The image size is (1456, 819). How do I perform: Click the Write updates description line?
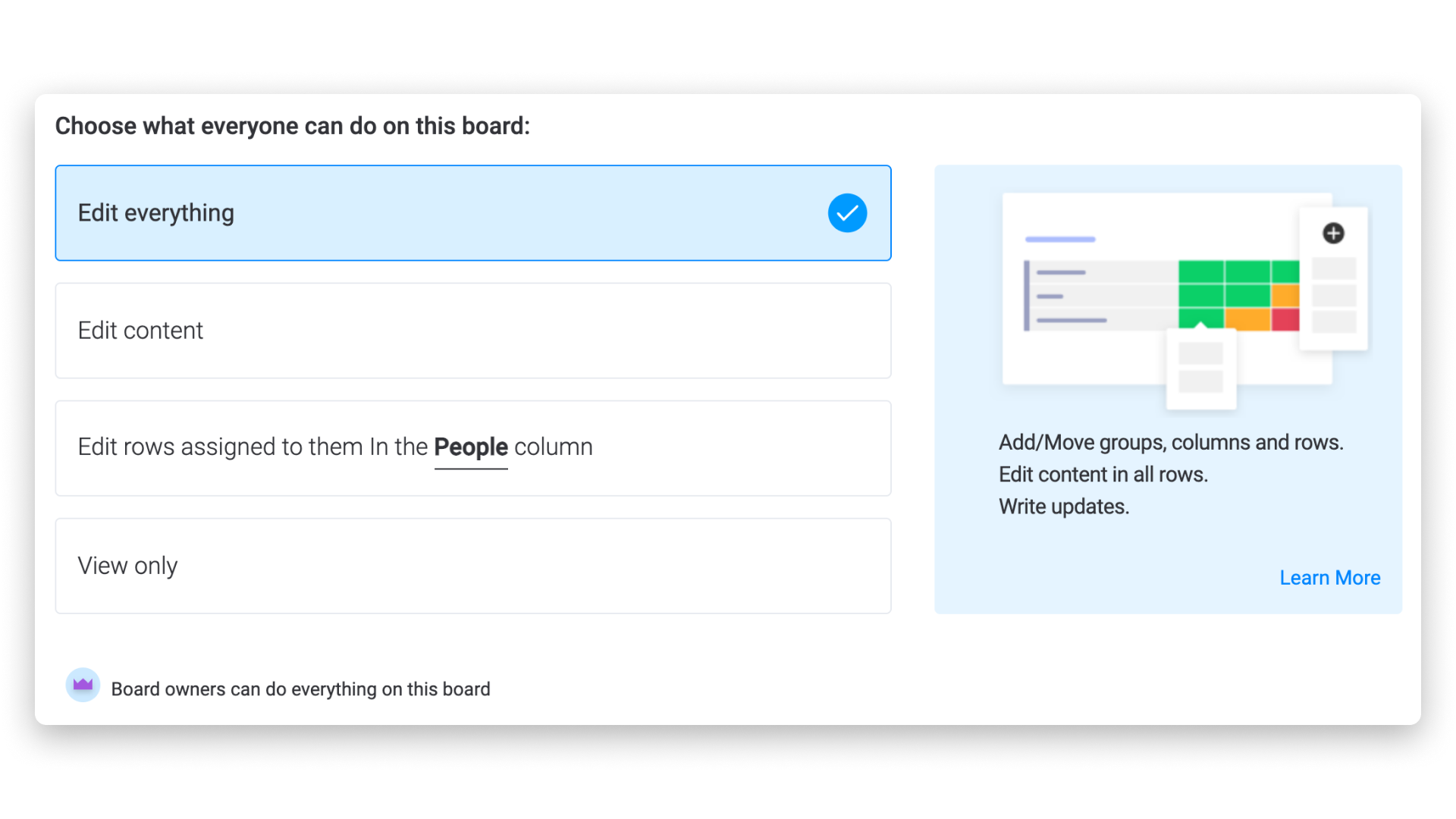pyautogui.click(x=1064, y=507)
